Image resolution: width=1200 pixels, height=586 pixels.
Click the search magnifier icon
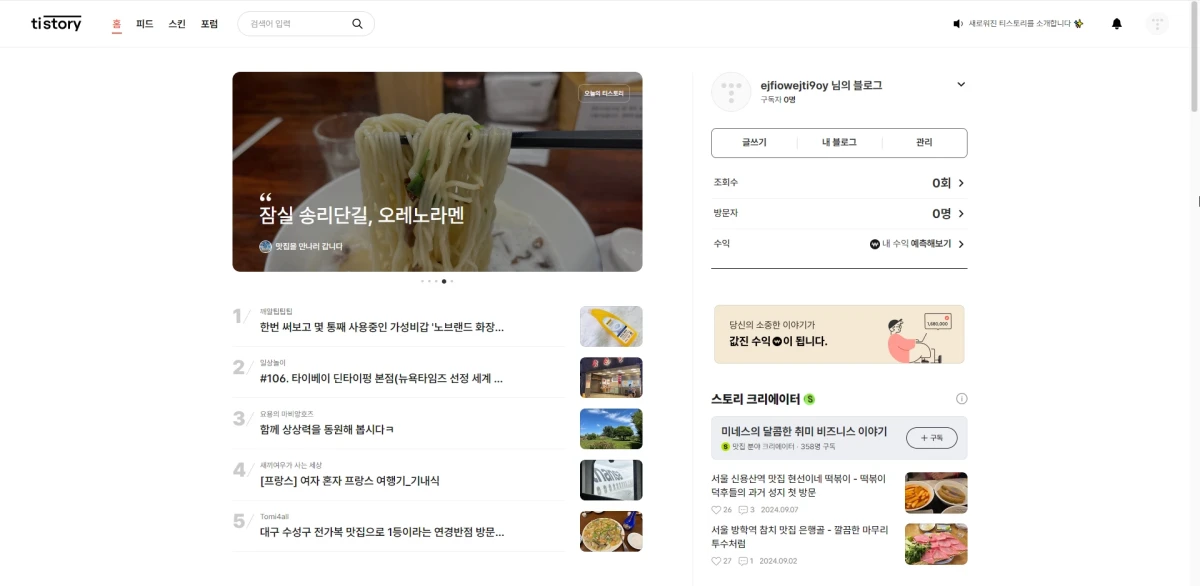[x=357, y=22]
